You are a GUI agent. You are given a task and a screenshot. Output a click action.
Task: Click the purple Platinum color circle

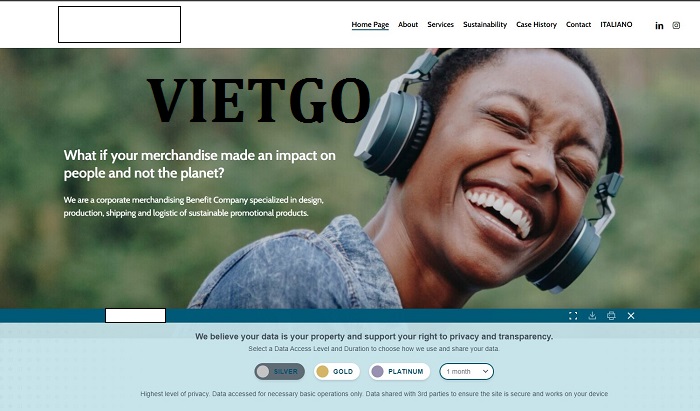click(x=378, y=371)
